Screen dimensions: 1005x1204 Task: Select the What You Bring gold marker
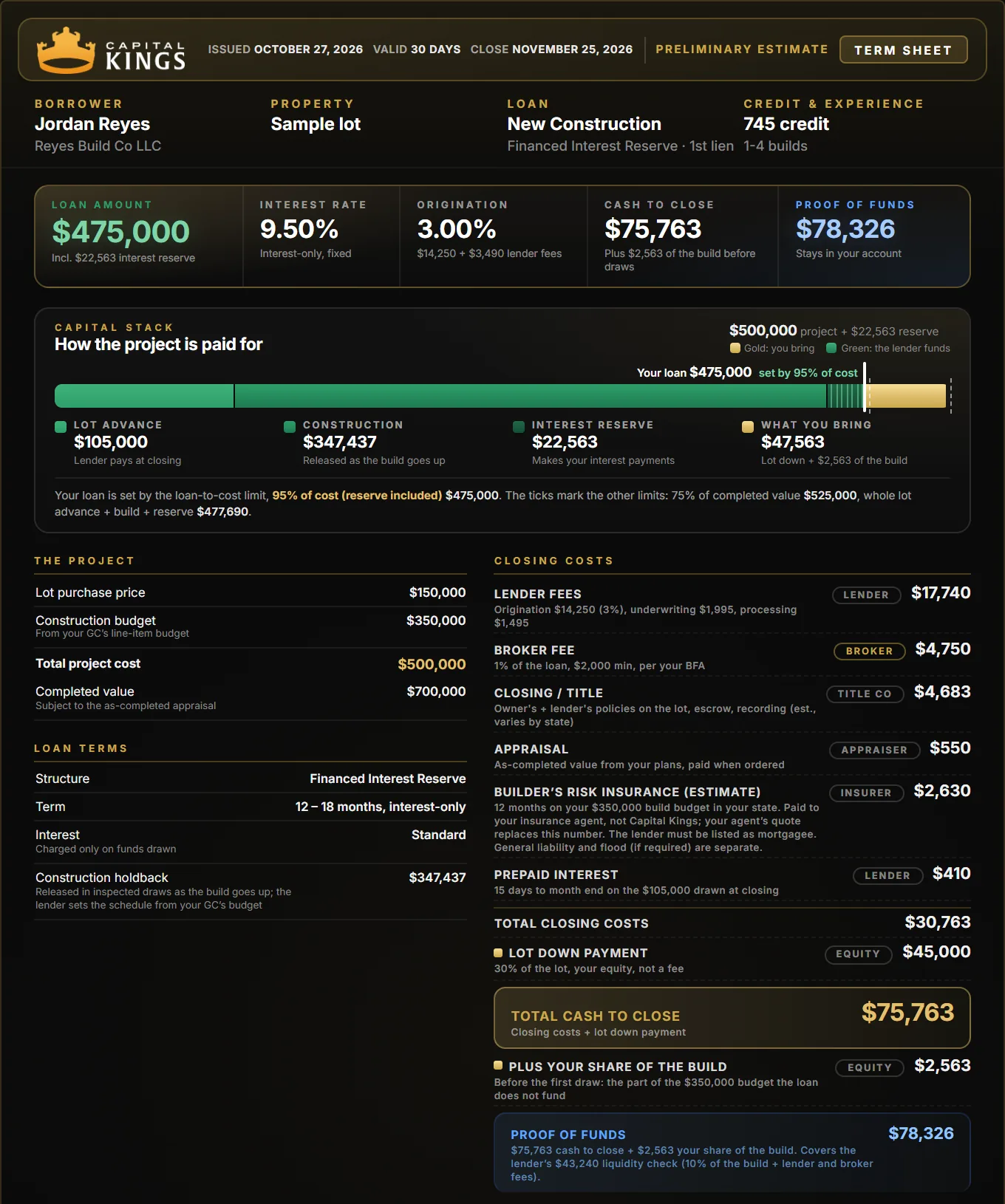coord(748,426)
